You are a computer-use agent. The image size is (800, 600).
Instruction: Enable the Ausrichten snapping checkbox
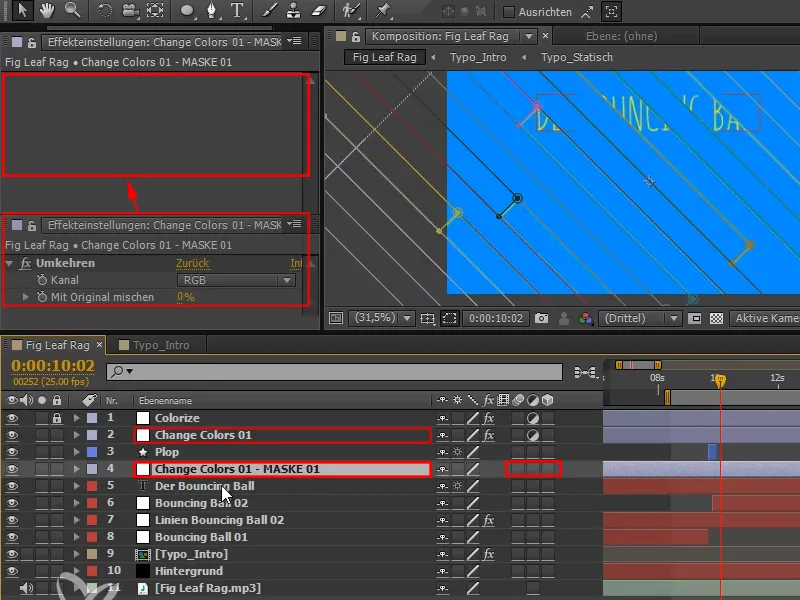(509, 12)
